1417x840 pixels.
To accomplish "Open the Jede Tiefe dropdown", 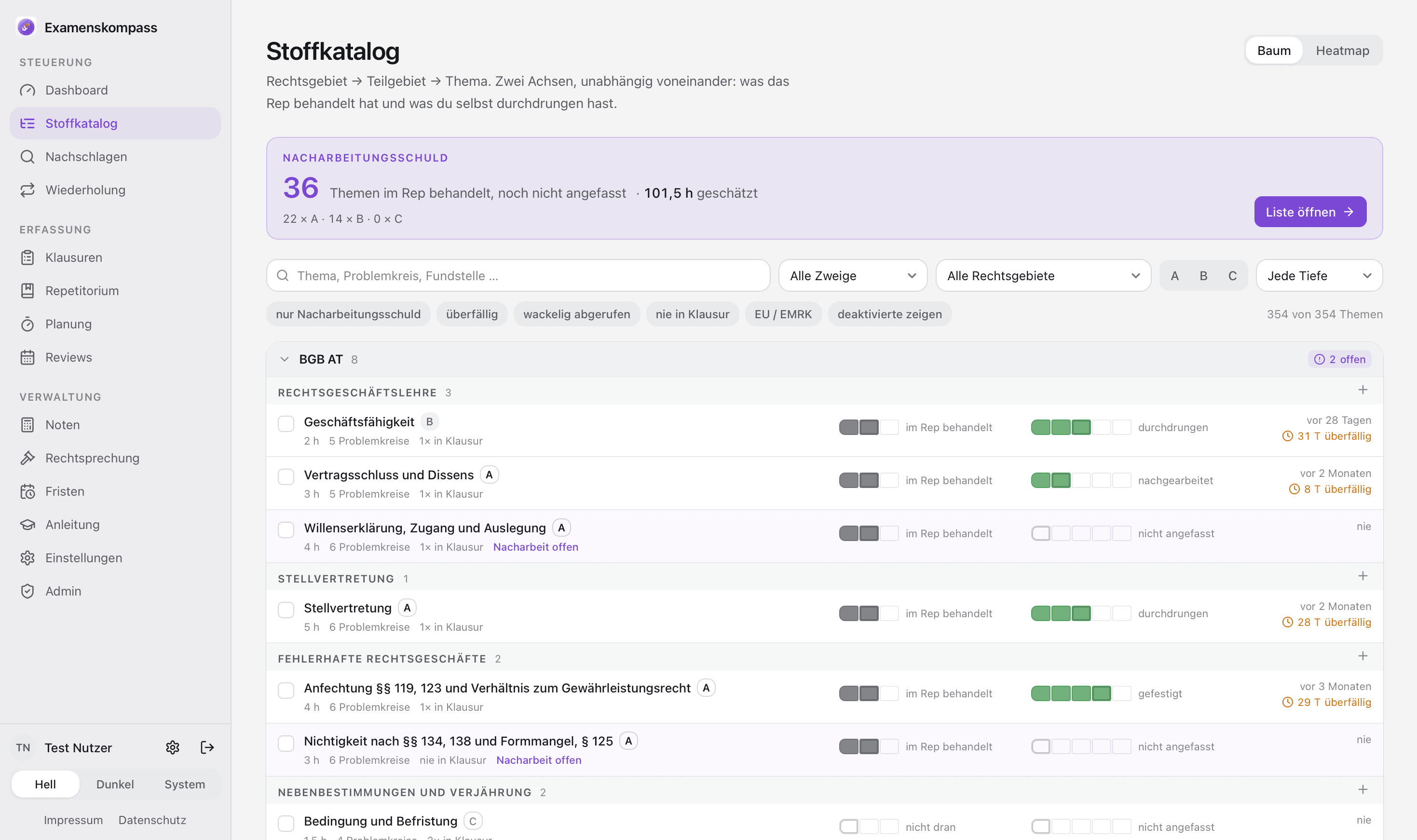I will coord(1319,276).
